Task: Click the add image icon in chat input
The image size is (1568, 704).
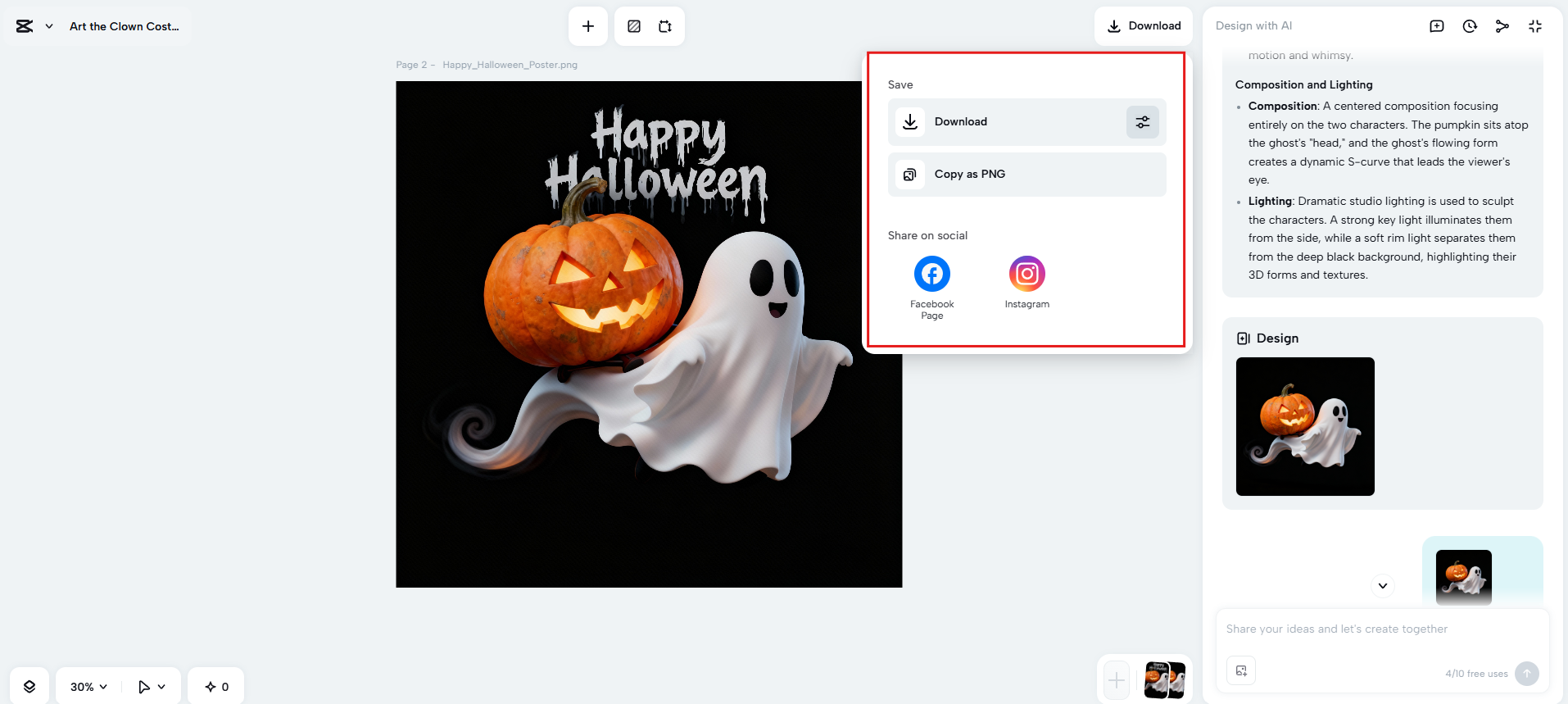Action: [1241, 671]
